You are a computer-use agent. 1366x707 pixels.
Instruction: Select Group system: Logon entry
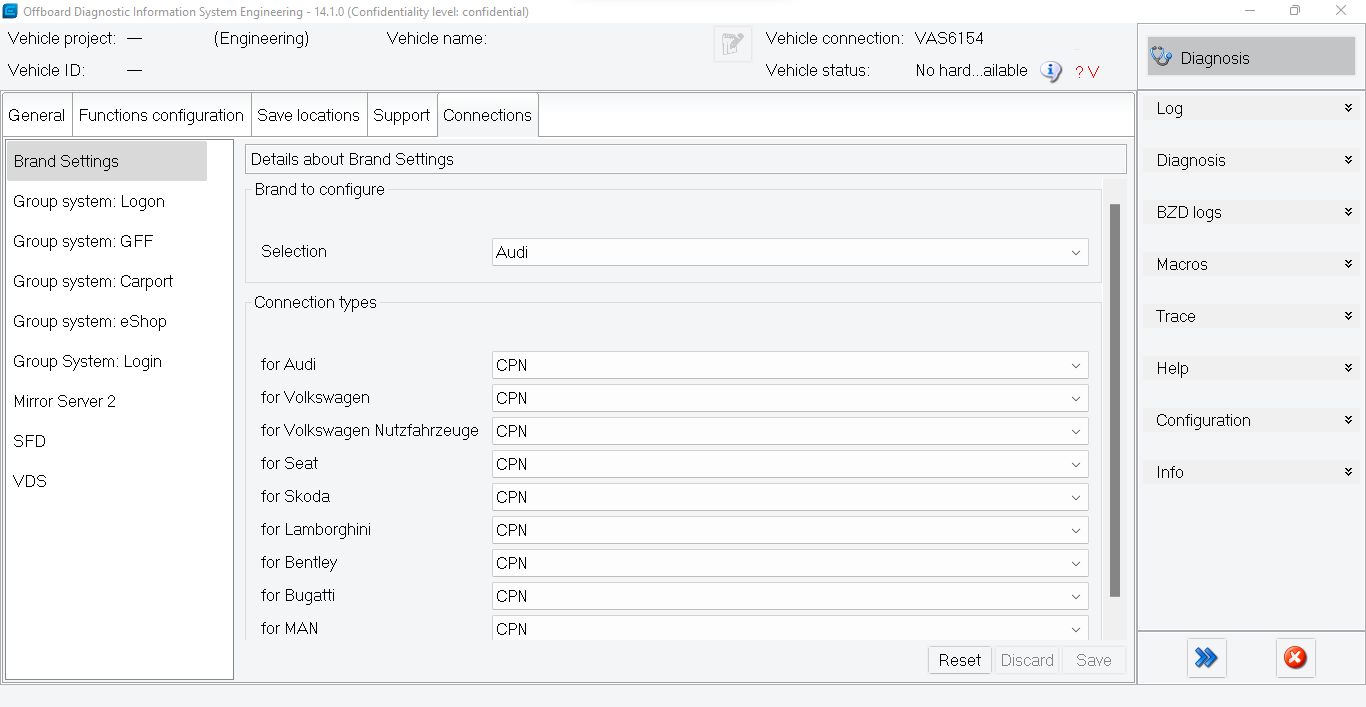click(88, 201)
